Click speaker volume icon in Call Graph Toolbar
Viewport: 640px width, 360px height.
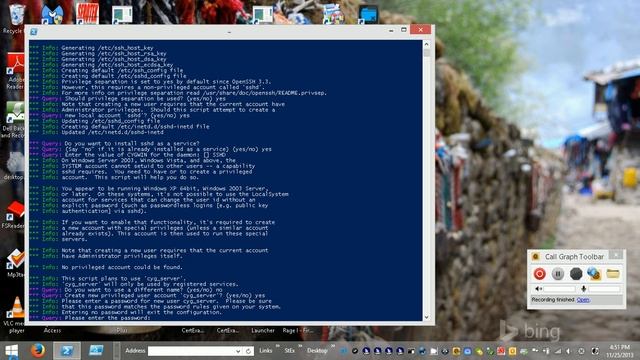point(538,289)
